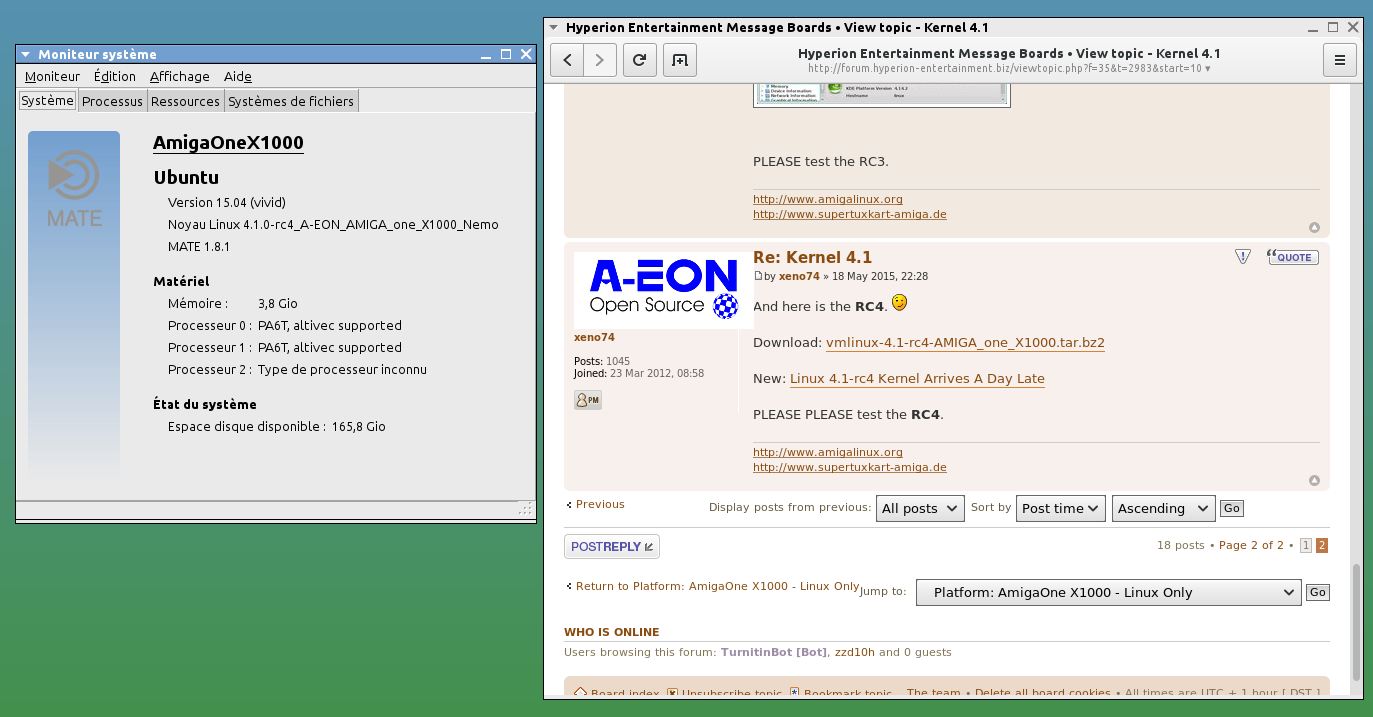Report the RC4 post with exclamation icon
This screenshot has width=1373, height=717.
(x=1243, y=257)
